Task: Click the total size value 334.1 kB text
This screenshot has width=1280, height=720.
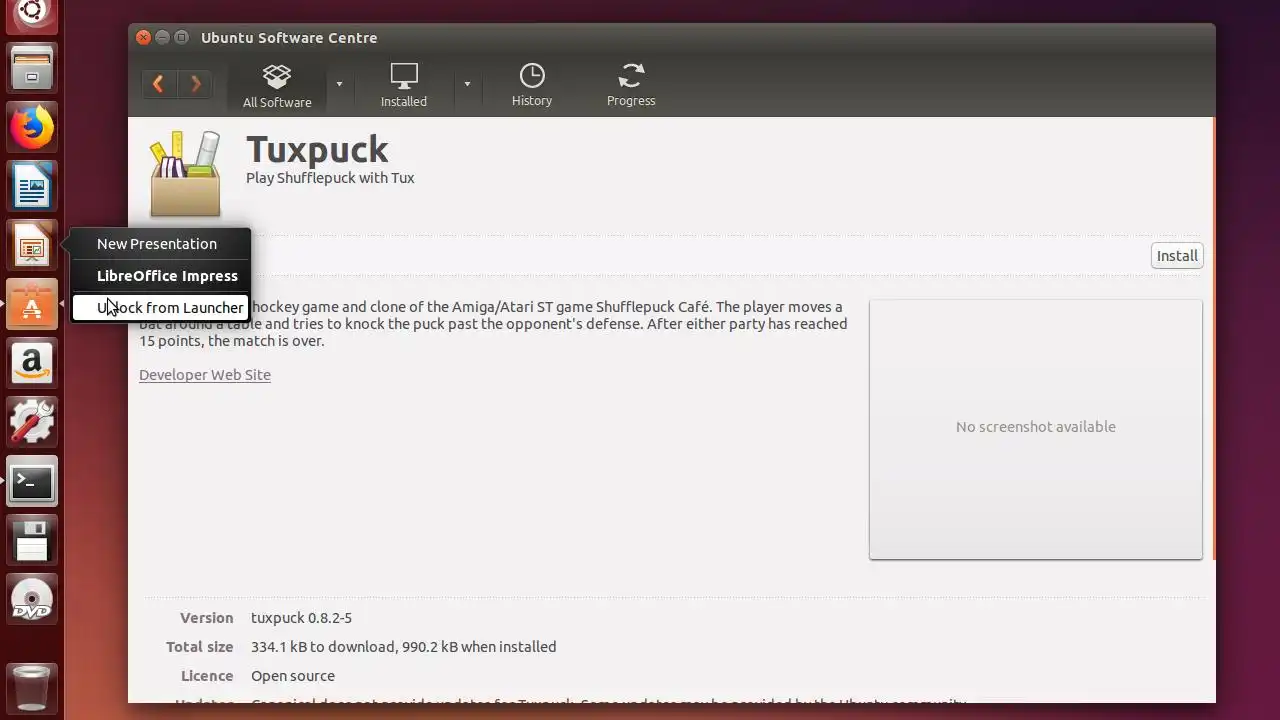Action: point(403,647)
